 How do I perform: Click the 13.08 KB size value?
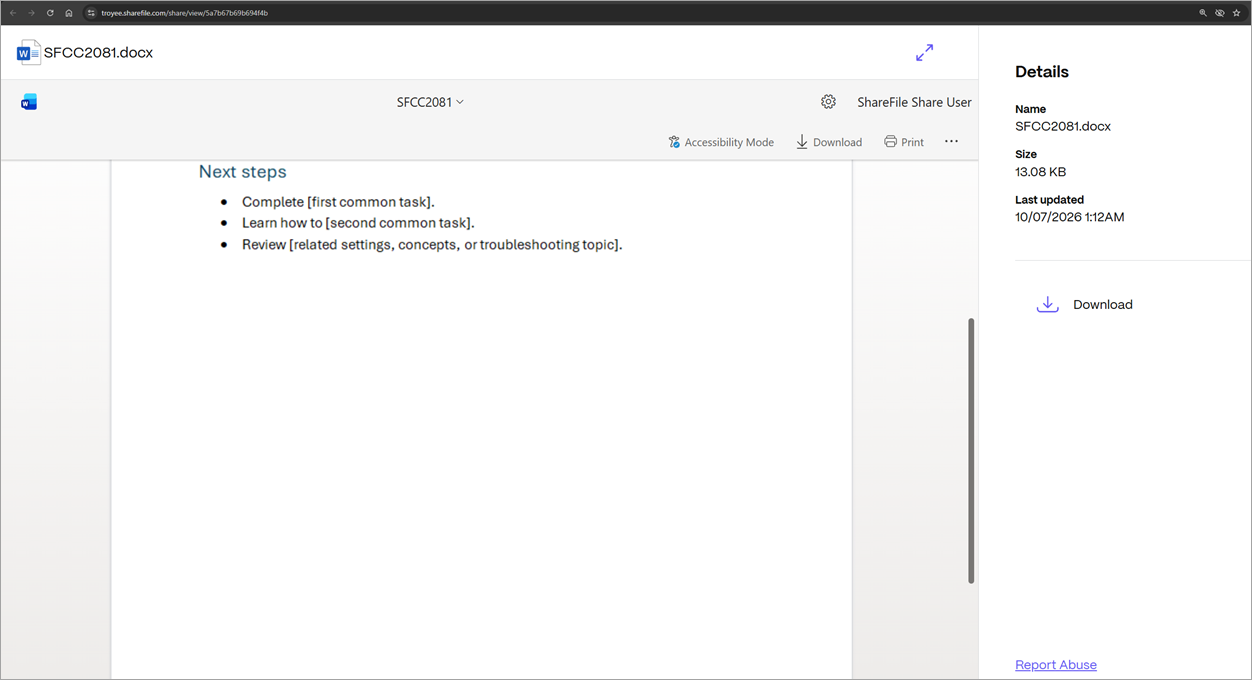click(x=1040, y=172)
